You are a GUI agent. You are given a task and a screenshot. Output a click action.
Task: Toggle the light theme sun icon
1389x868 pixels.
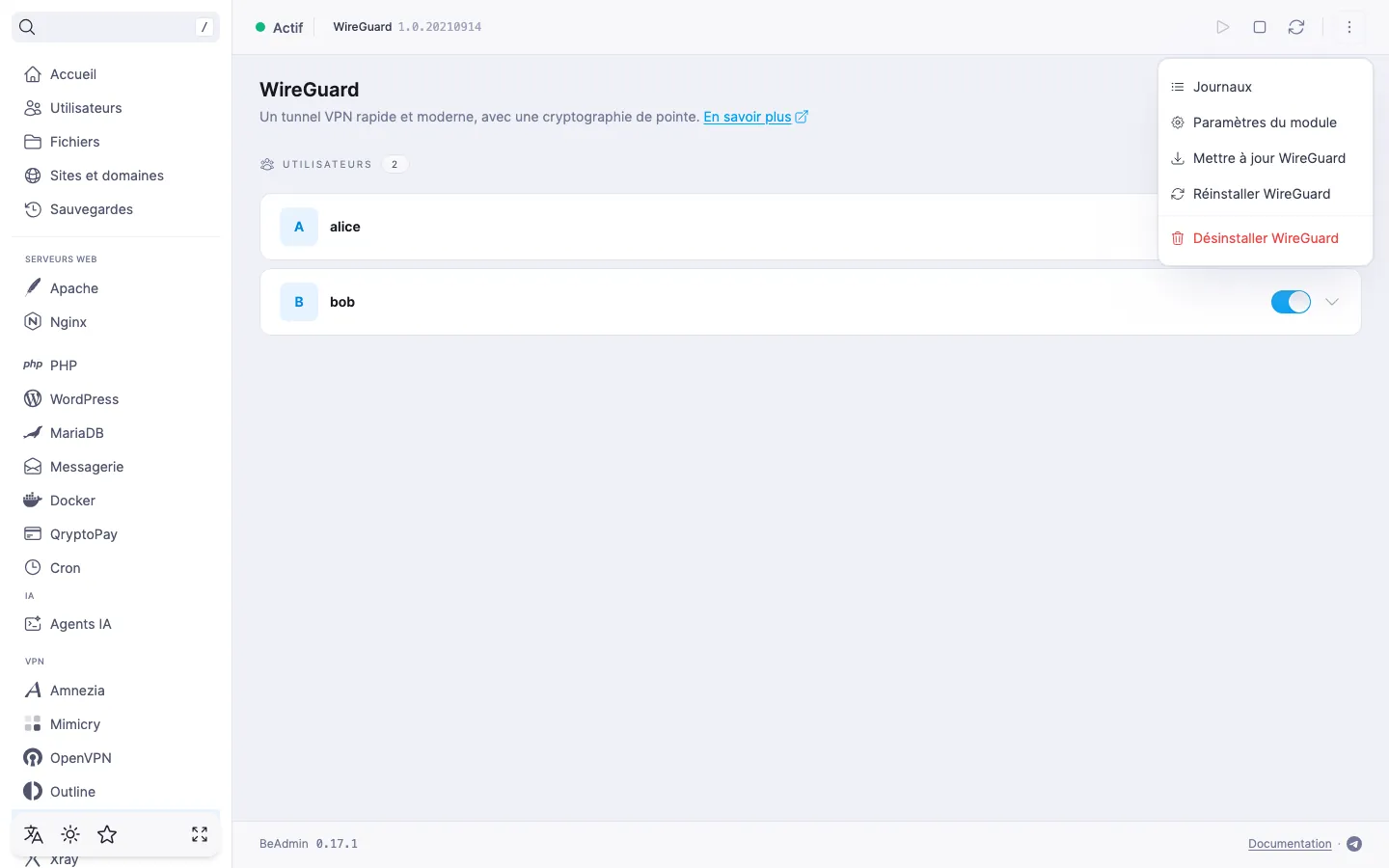tap(70, 834)
